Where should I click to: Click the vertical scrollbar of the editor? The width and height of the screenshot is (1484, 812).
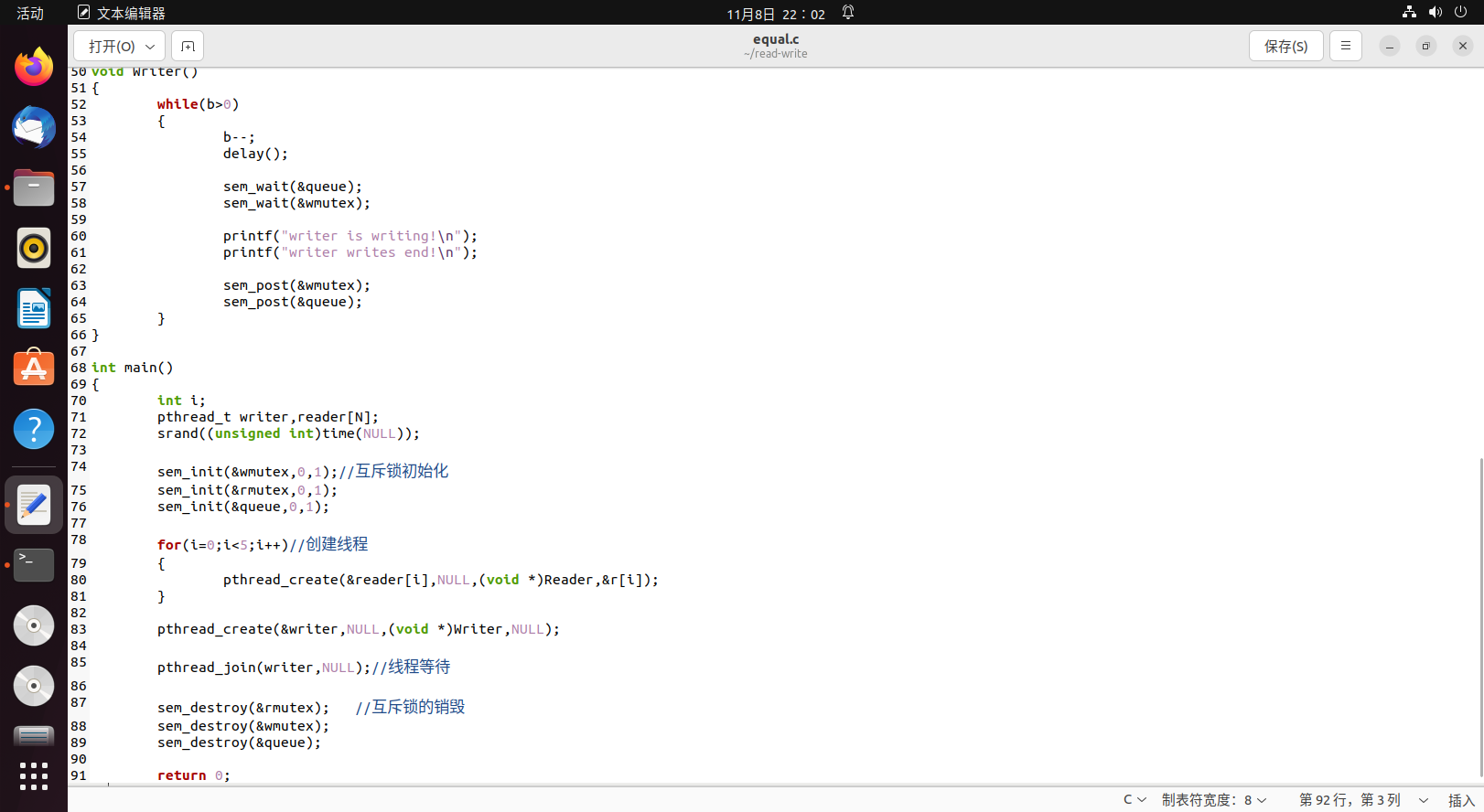tap(1480, 617)
